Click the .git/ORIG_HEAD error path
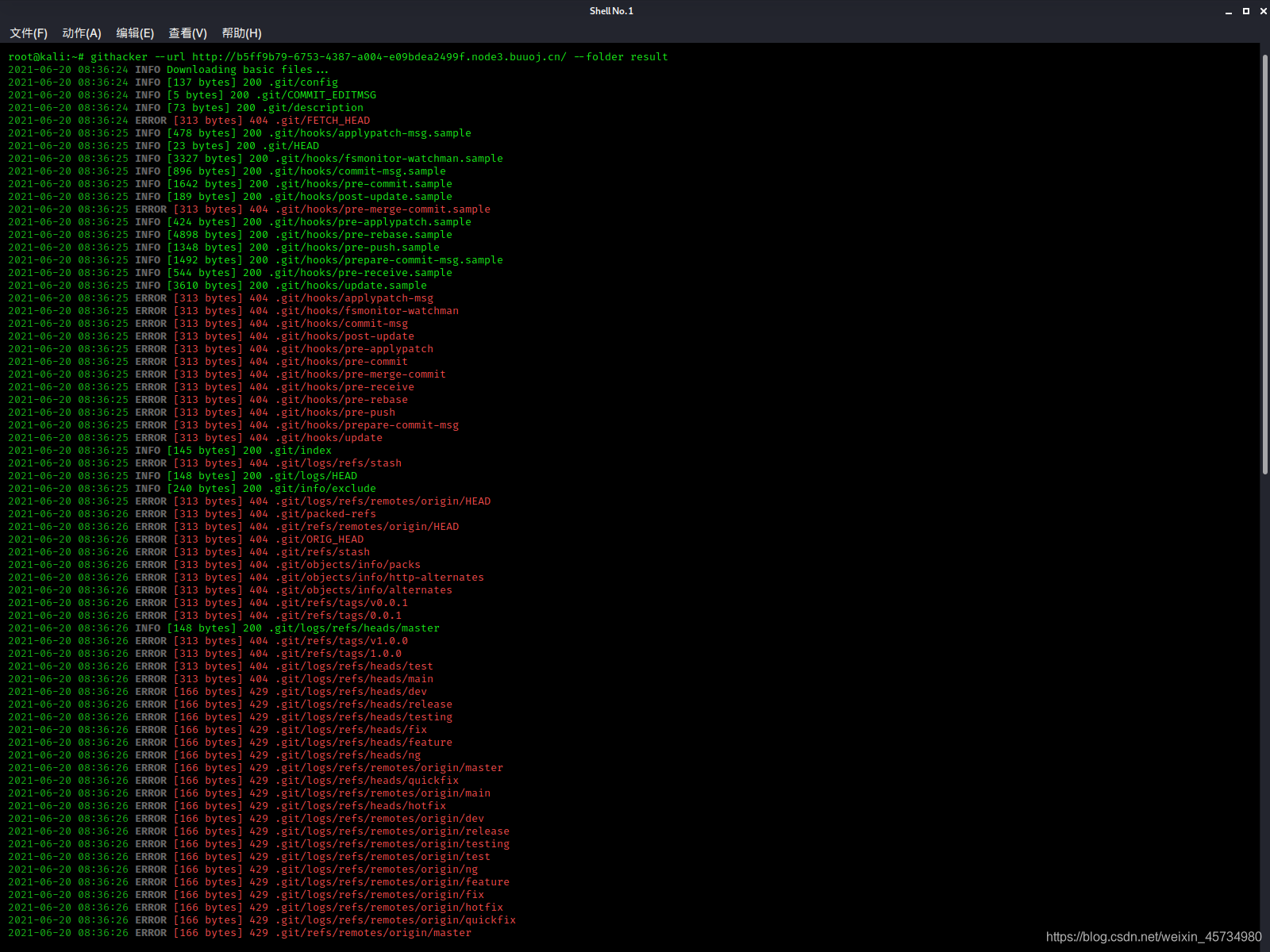 click(319, 539)
